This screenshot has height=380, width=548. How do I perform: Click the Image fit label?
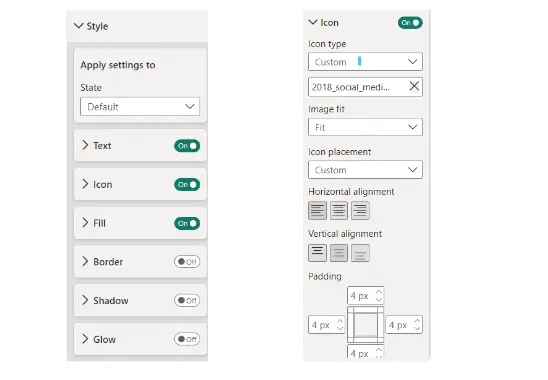coord(326,109)
